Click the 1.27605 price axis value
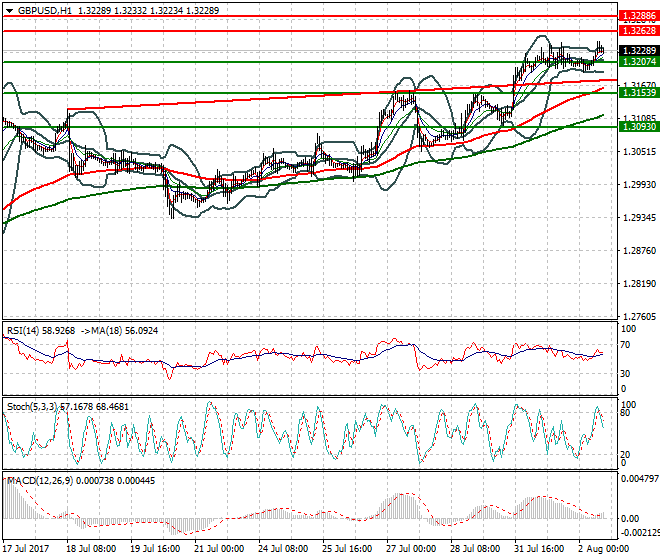660x560 pixels. pos(639,317)
